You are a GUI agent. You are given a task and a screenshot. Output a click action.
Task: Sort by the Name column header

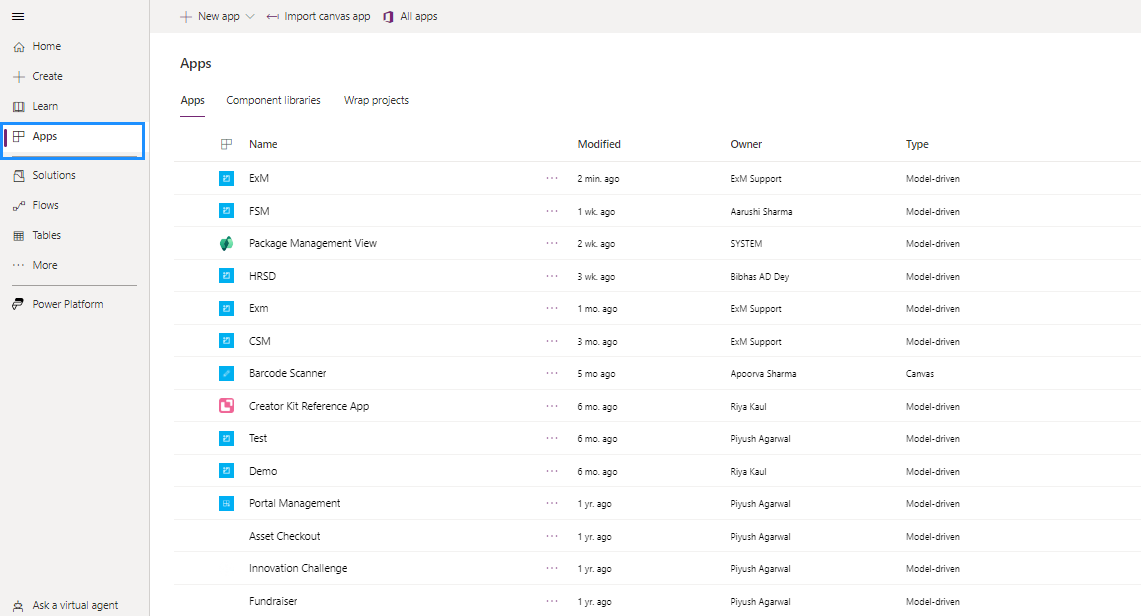coord(263,144)
